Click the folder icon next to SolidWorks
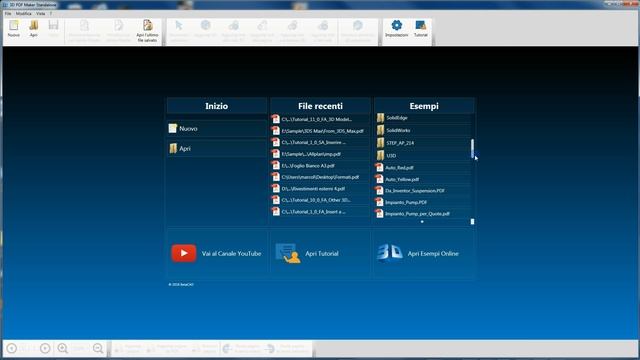This screenshot has width=640, height=360. point(380,130)
